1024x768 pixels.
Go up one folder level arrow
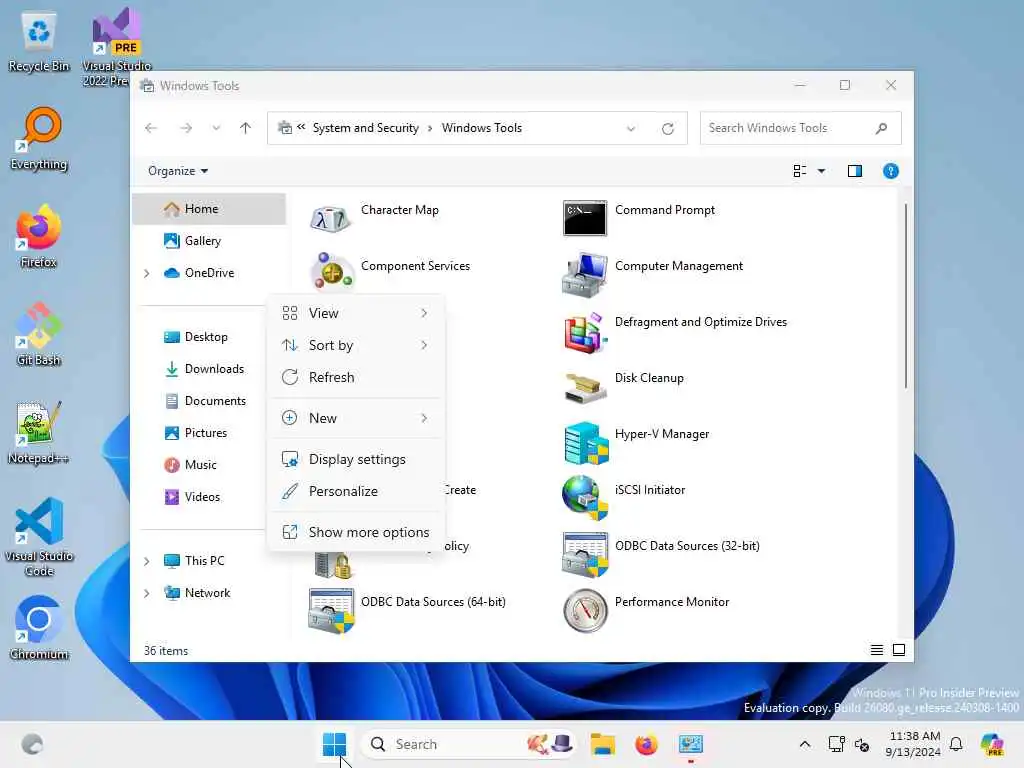(x=246, y=128)
